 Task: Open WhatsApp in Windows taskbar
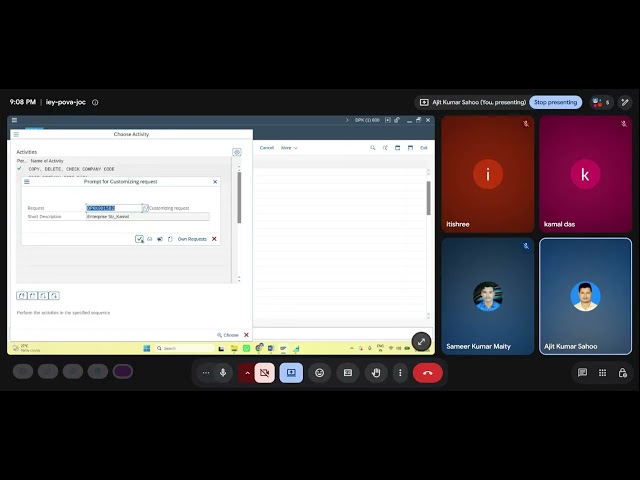point(247,348)
